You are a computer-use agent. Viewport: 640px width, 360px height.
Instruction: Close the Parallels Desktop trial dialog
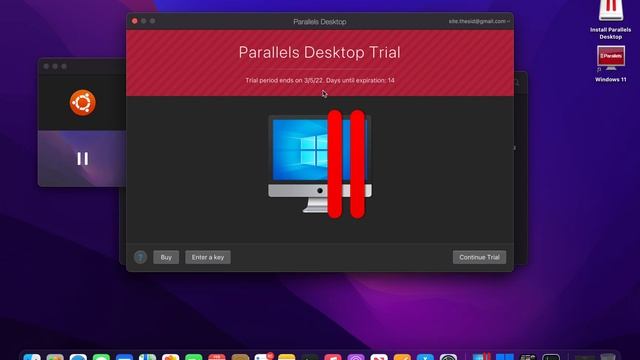(x=135, y=21)
